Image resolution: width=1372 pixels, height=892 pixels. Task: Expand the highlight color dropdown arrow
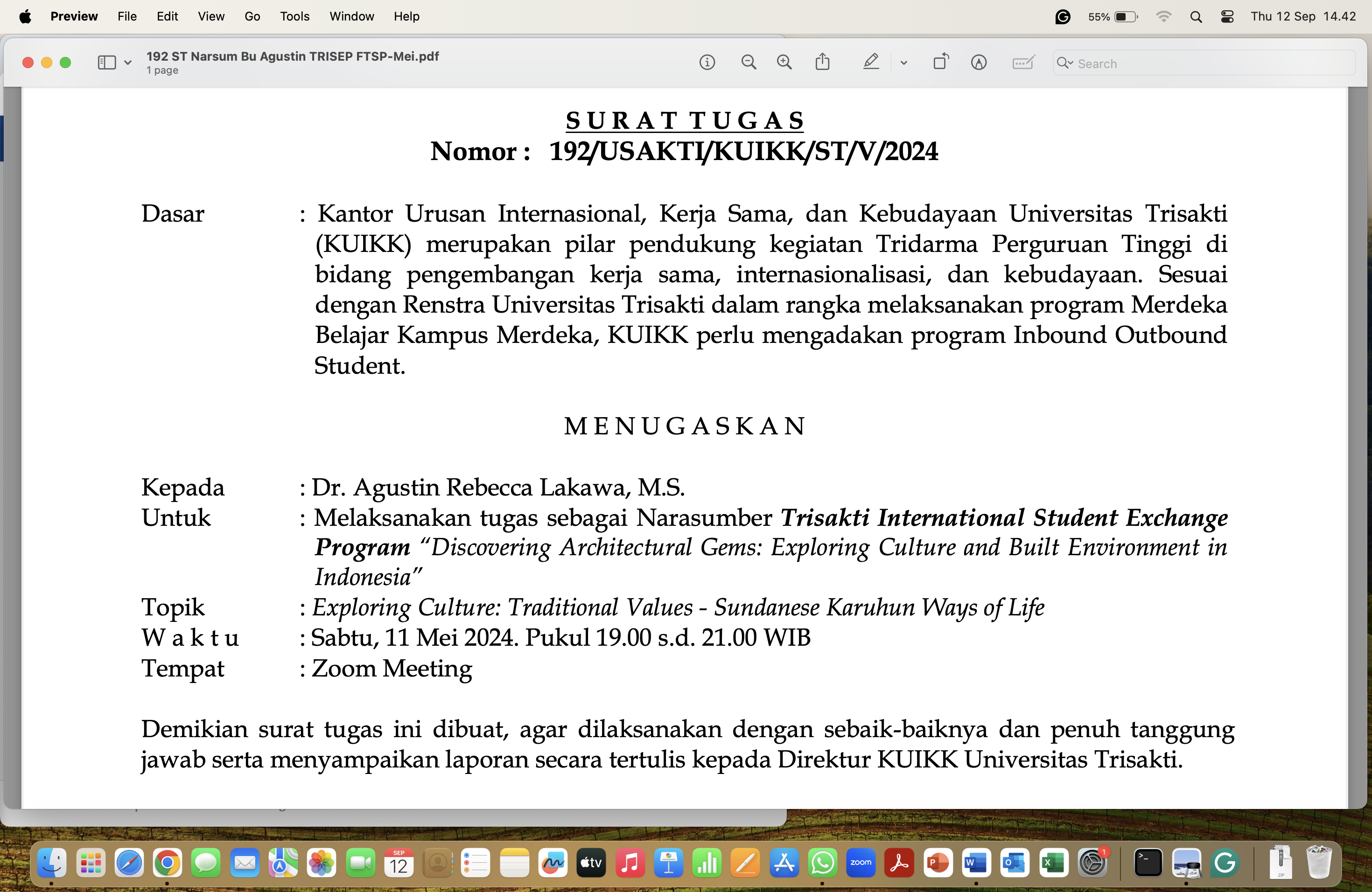click(x=903, y=63)
